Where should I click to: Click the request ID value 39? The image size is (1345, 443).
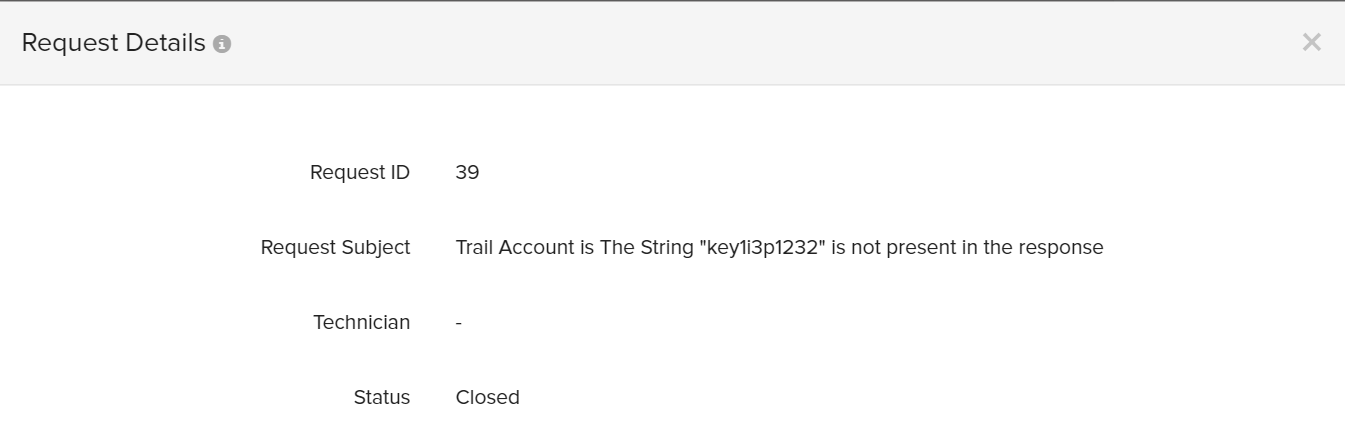[467, 172]
